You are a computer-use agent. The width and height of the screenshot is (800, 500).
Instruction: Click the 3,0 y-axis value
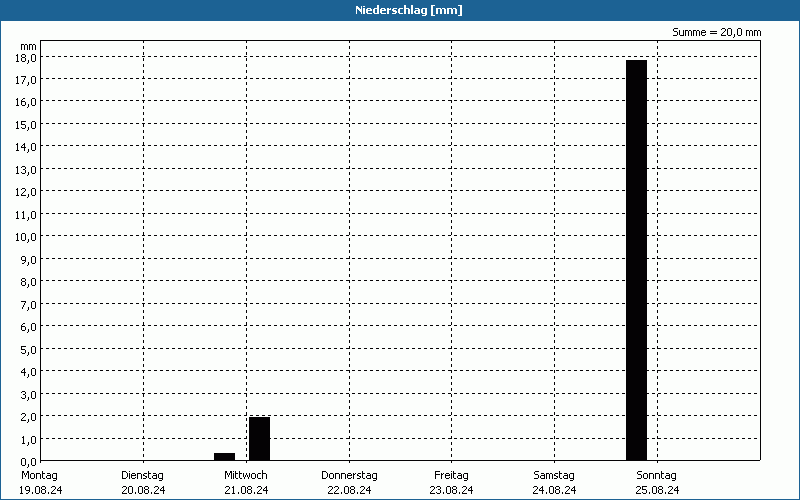pyautogui.click(x=28, y=394)
